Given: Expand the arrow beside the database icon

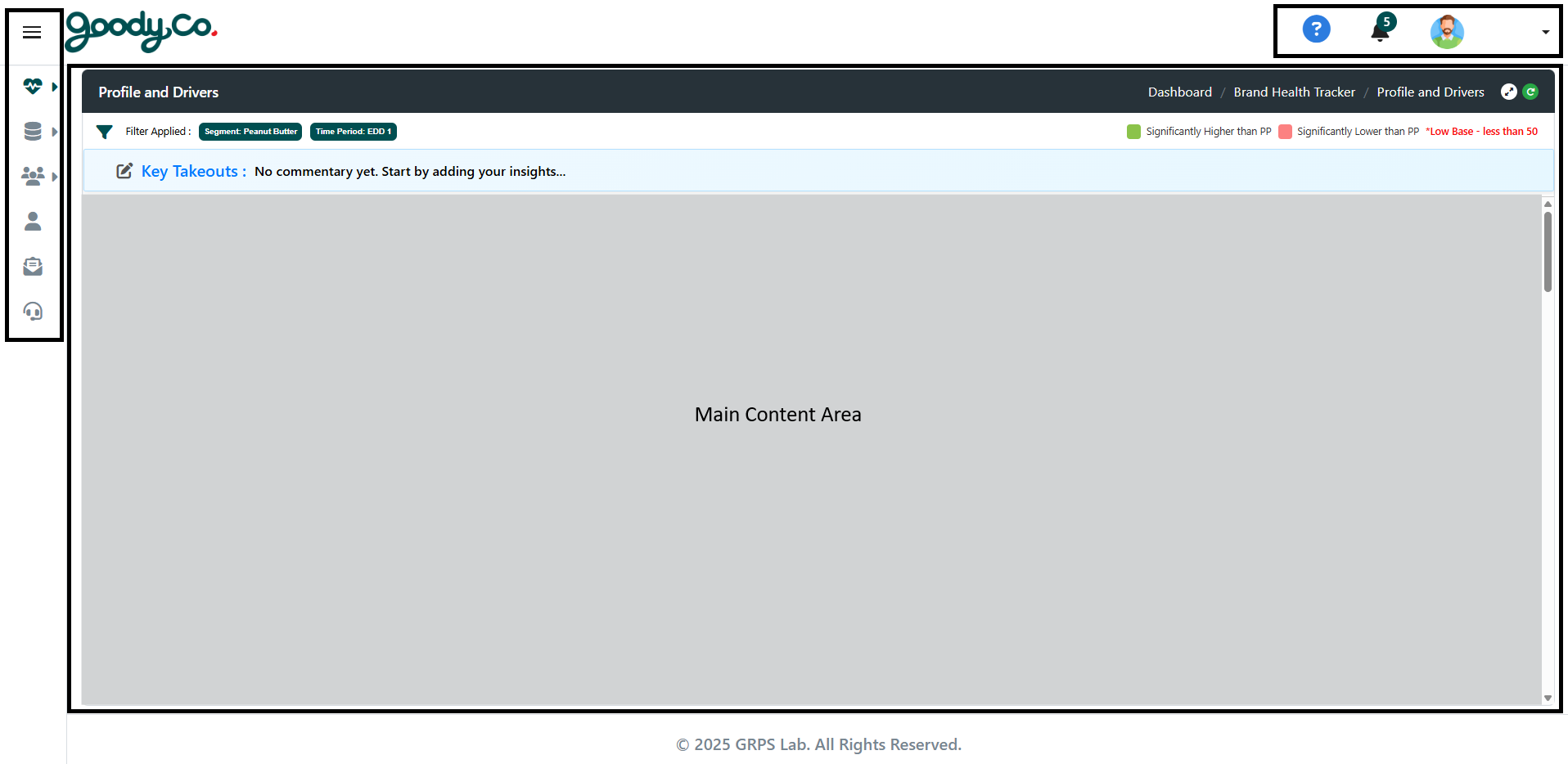Looking at the screenshot, I should [x=54, y=132].
